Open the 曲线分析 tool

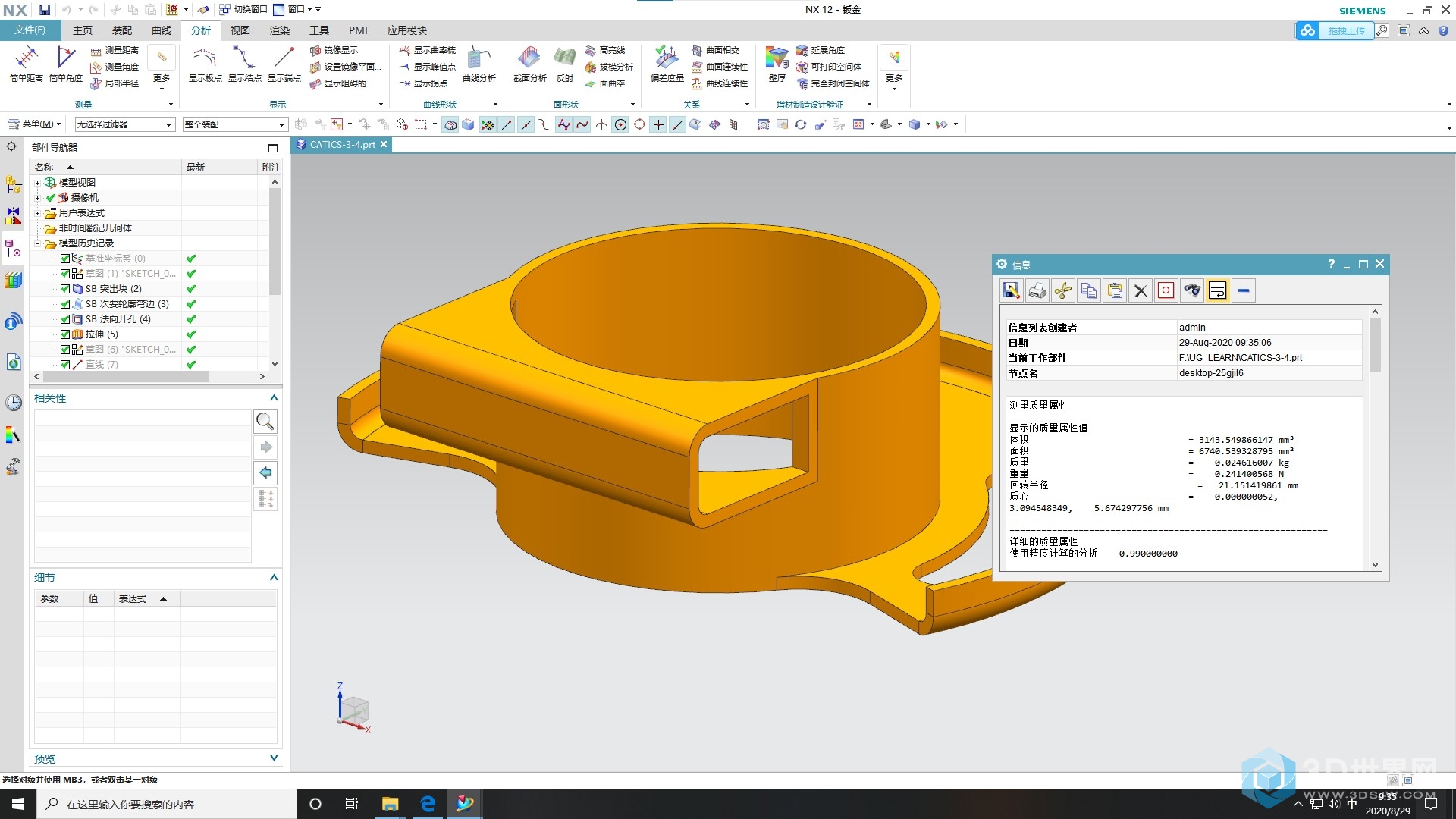click(479, 64)
